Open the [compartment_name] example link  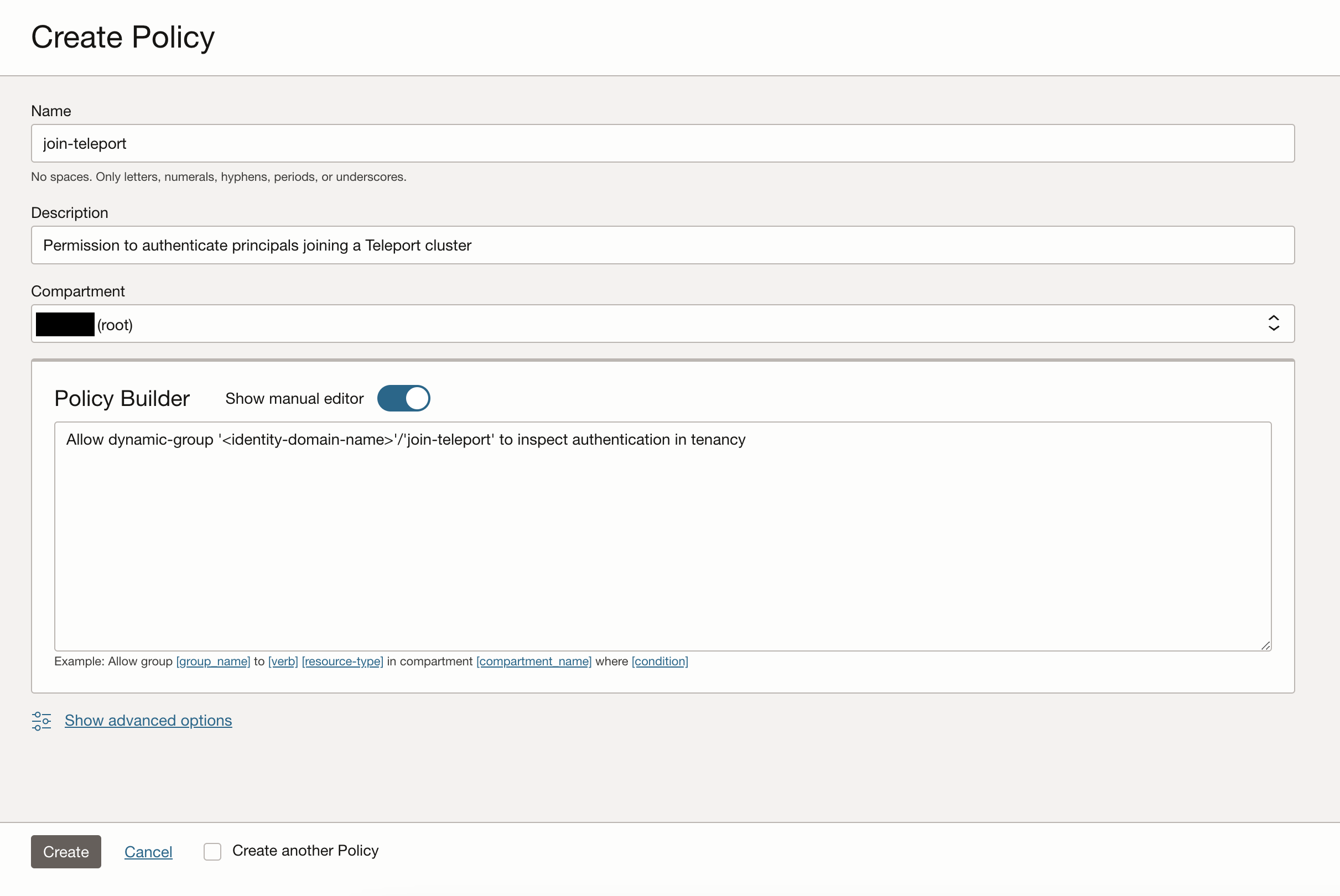[x=534, y=661]
